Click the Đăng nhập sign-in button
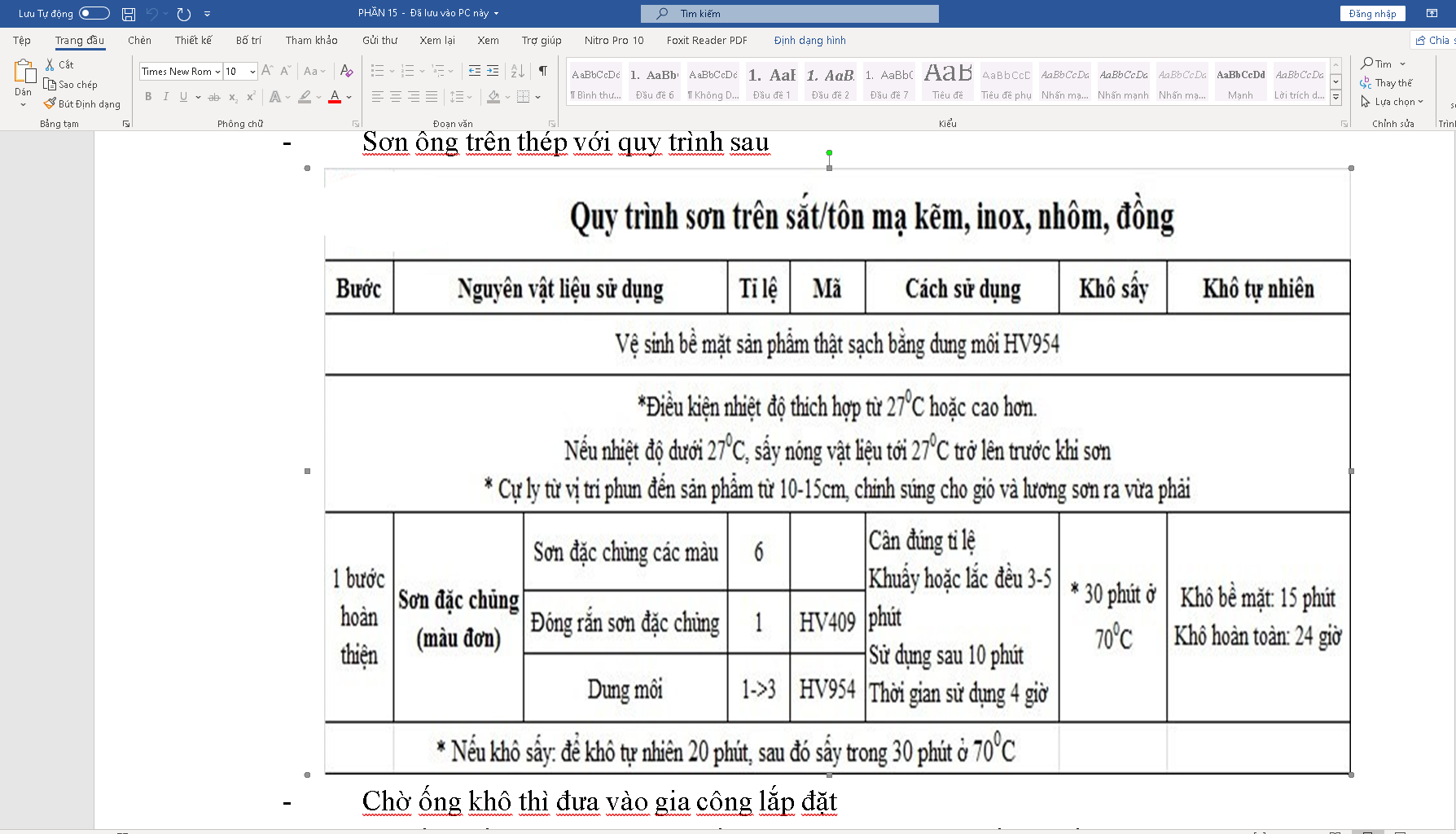Viewport: 1456px width, 834px height. point(1372,14)
